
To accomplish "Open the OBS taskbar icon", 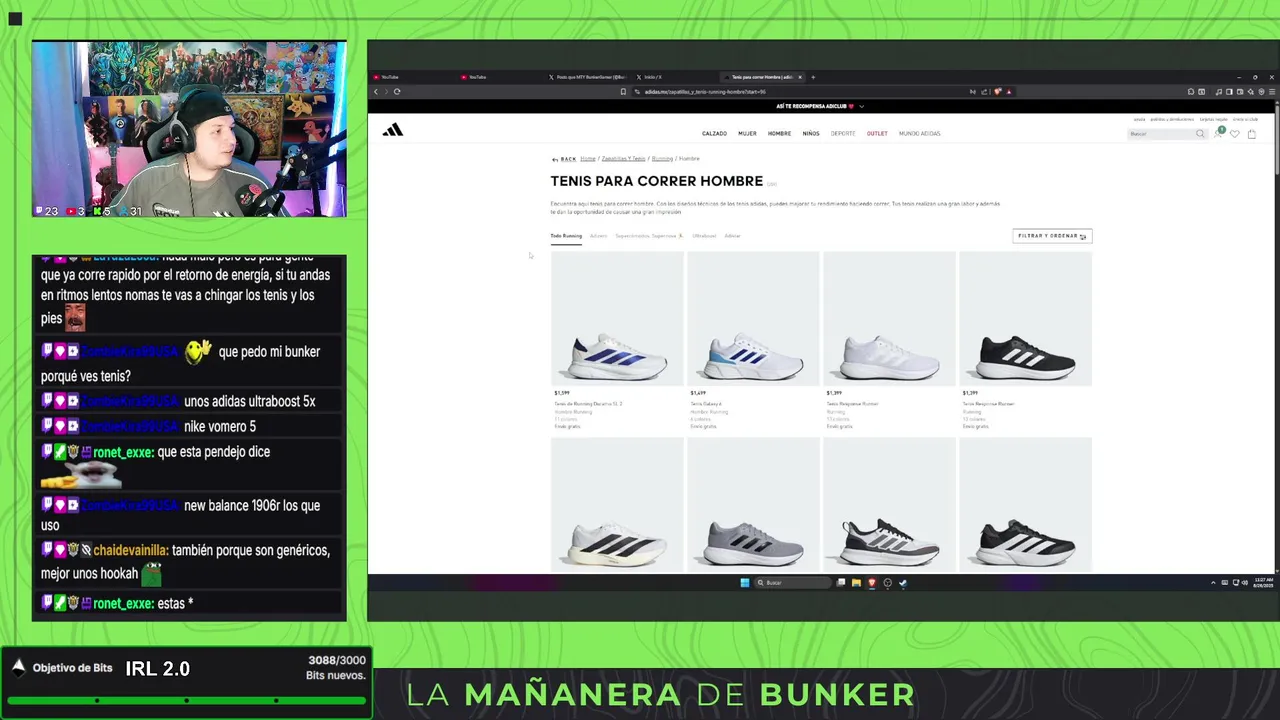I will (887, 583).
